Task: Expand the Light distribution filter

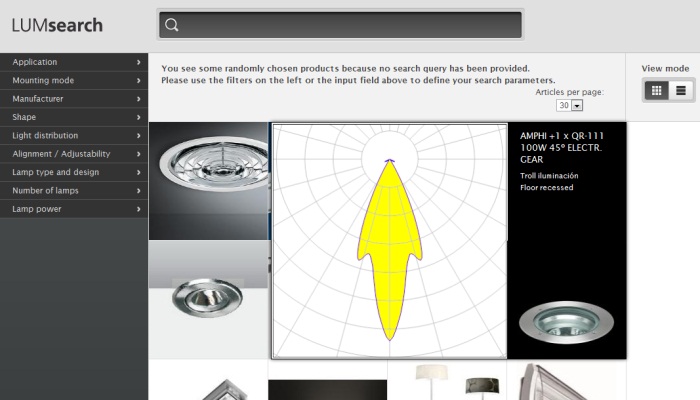Action: (x=74, y=135)
